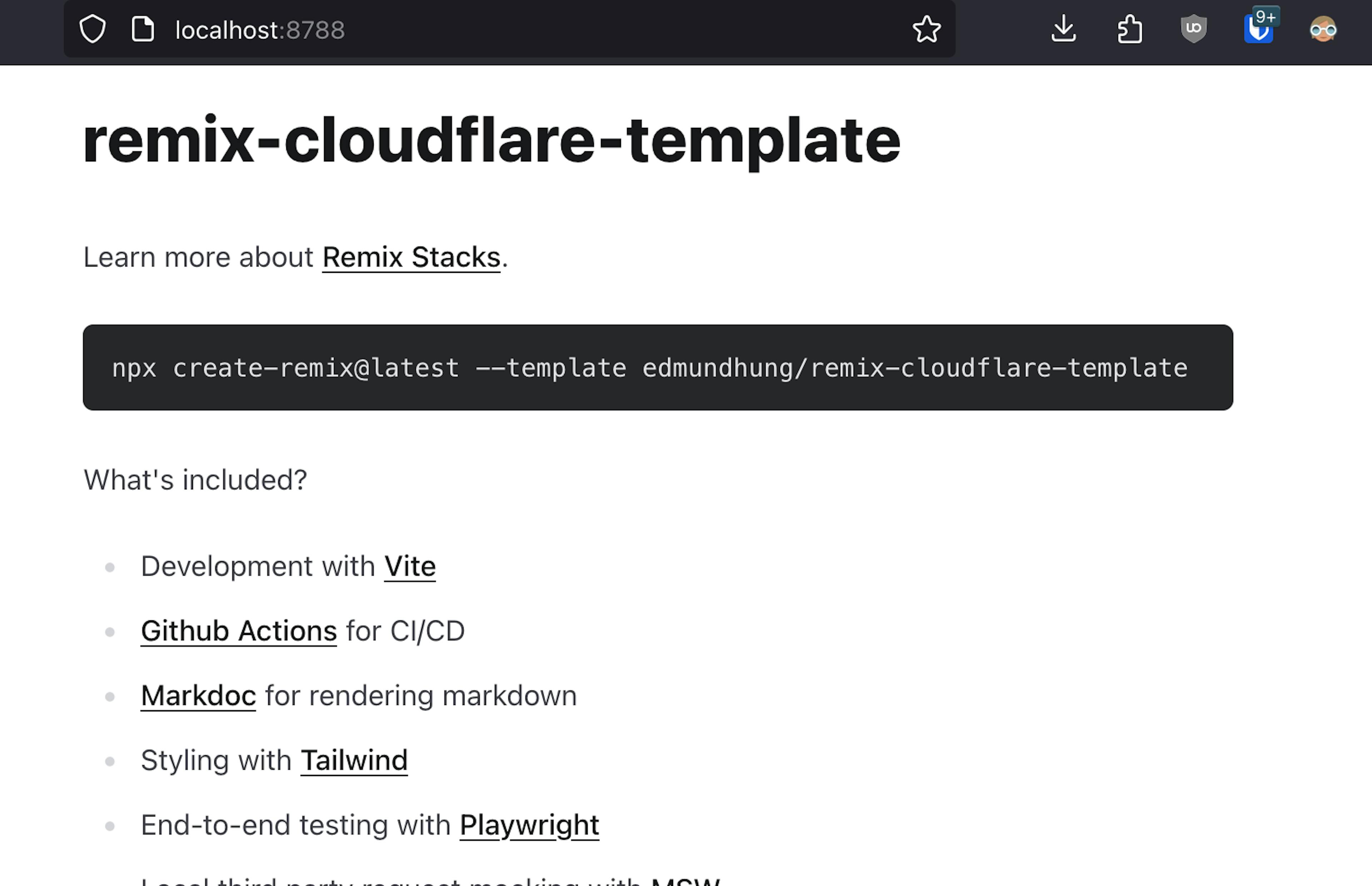Go to the Tailwind link
Image resolution: width=1372 pixels, height=886 pixels.
(354, 761)
